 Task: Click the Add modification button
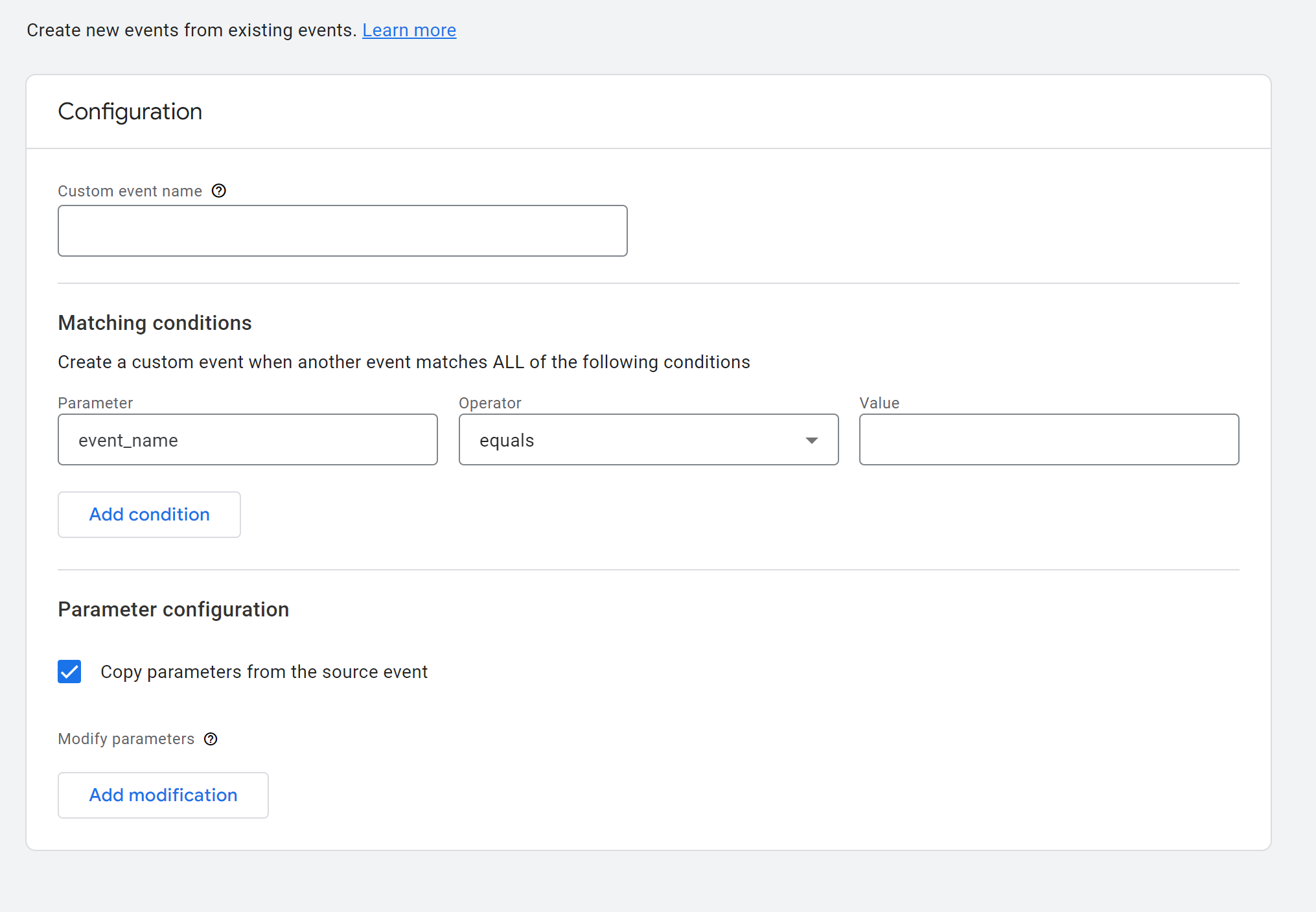tap(163, 795)
